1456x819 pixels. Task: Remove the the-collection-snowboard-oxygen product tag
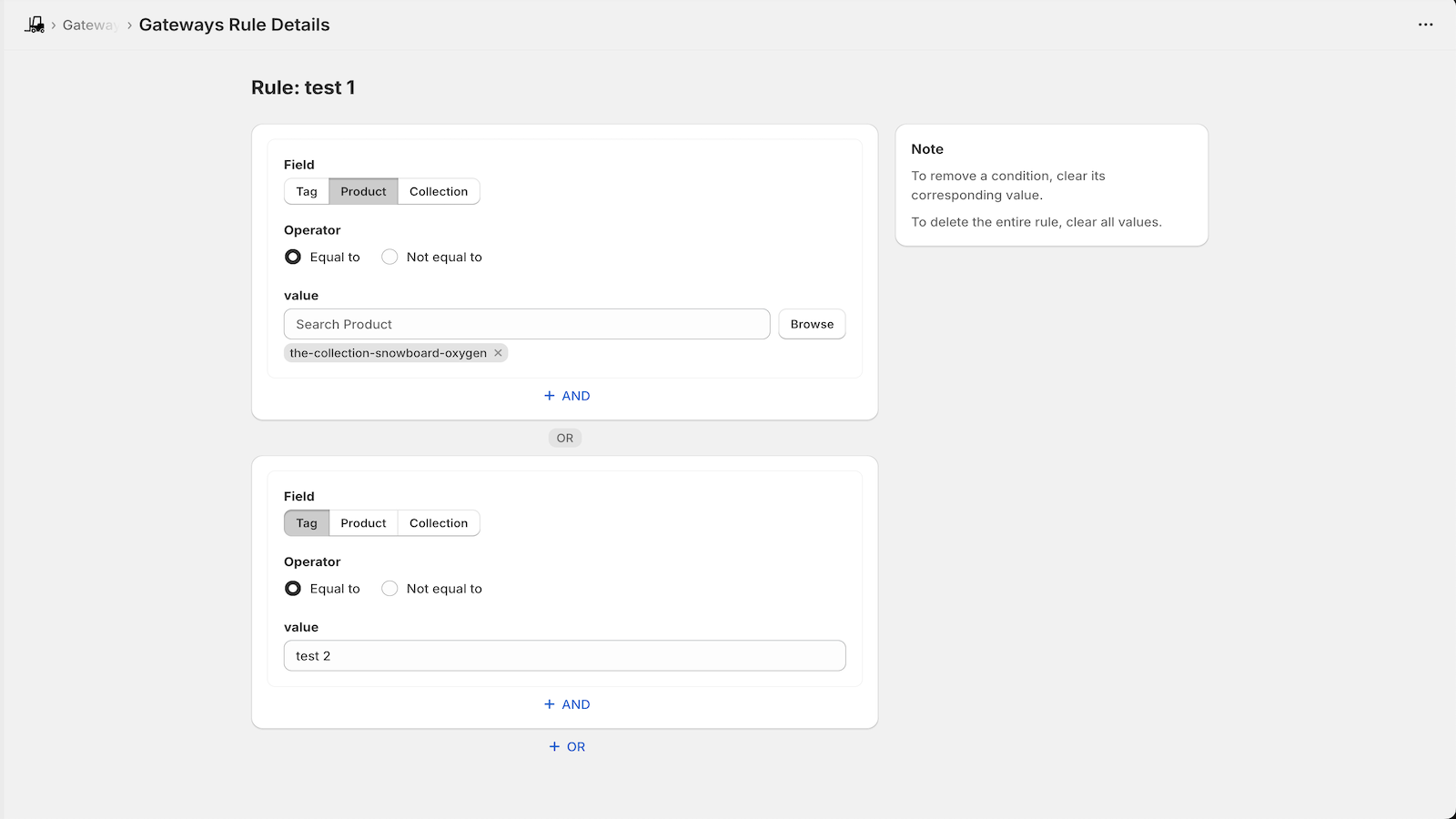click(x=498, y=353)
